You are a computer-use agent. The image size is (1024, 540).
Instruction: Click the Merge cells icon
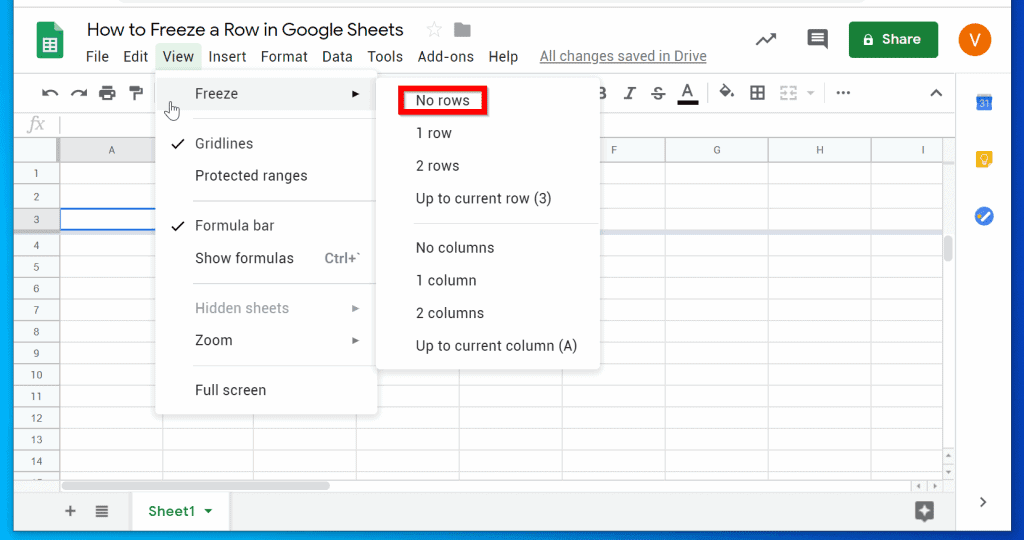coord(788,93)
